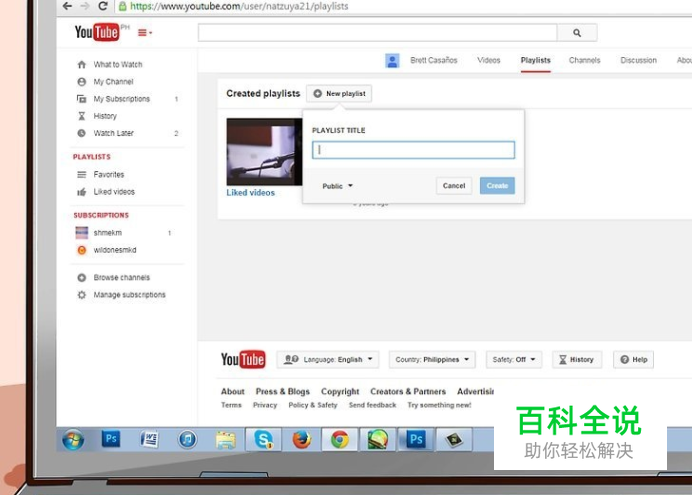This screenshot has height=495, width=692.
Task: Click Liked videos thumbs-up icon in sidebar
Action: click(x=82, y=192)
